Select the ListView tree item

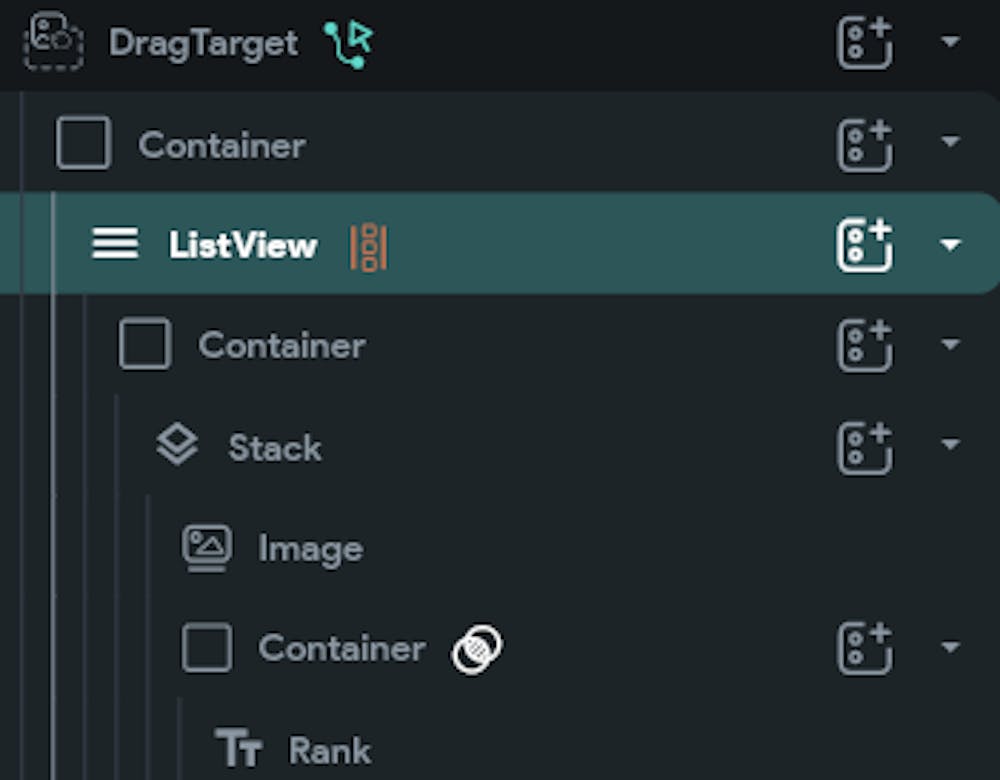[x=242, y=246]
